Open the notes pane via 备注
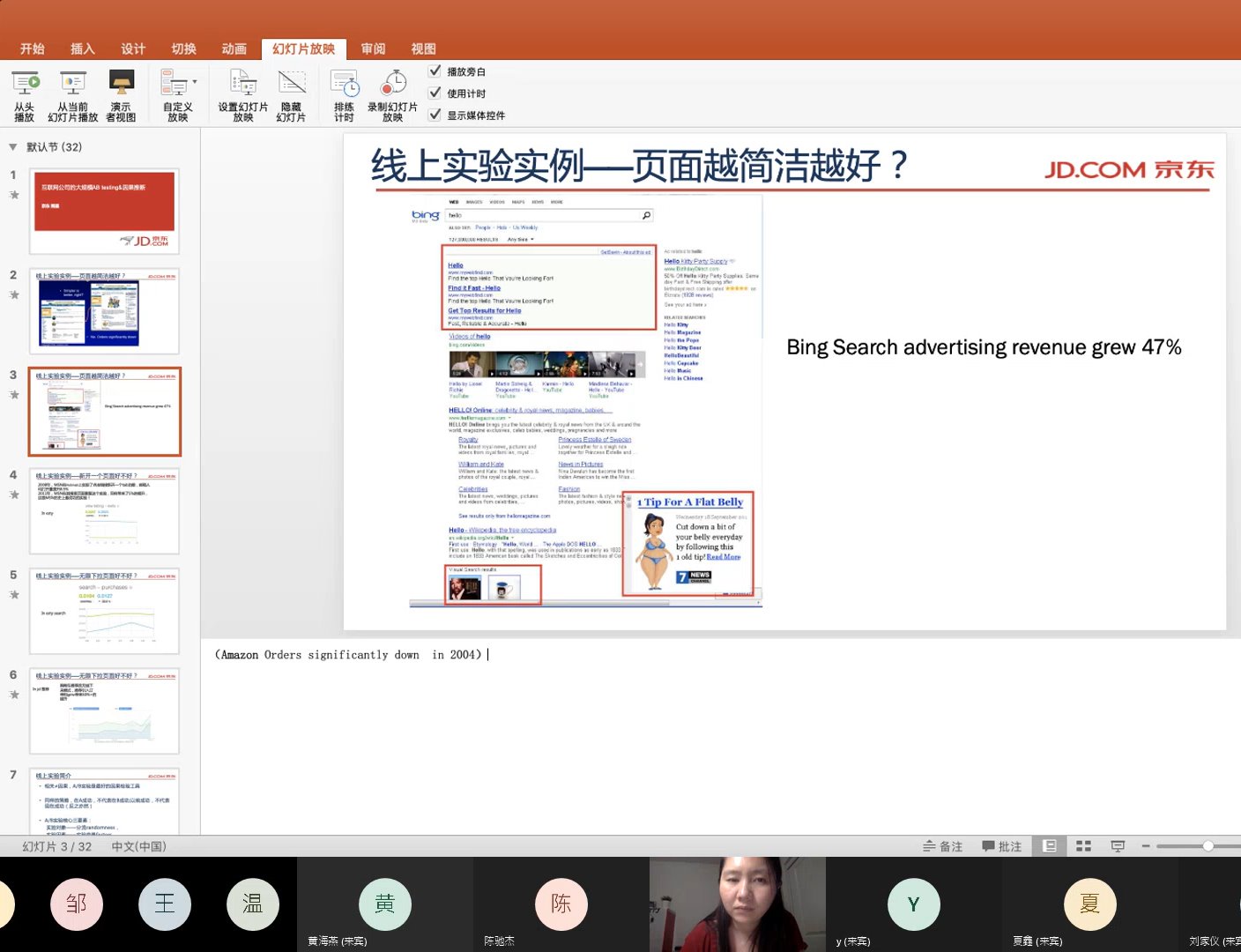Screen dimensions: 1241x952 pyautogui.click(x=941, y=845)
